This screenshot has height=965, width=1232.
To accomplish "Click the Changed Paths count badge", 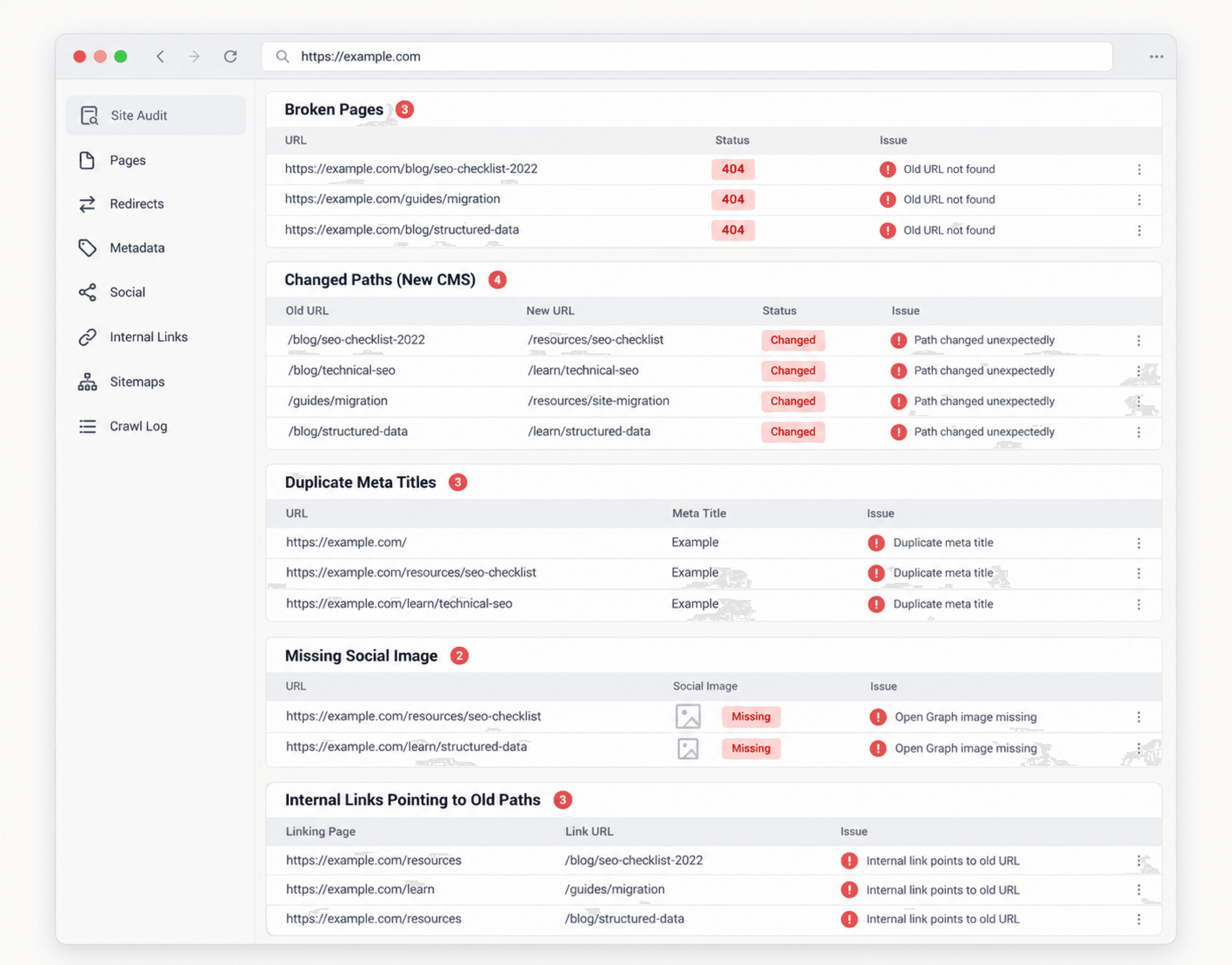I will coord(497,280).
